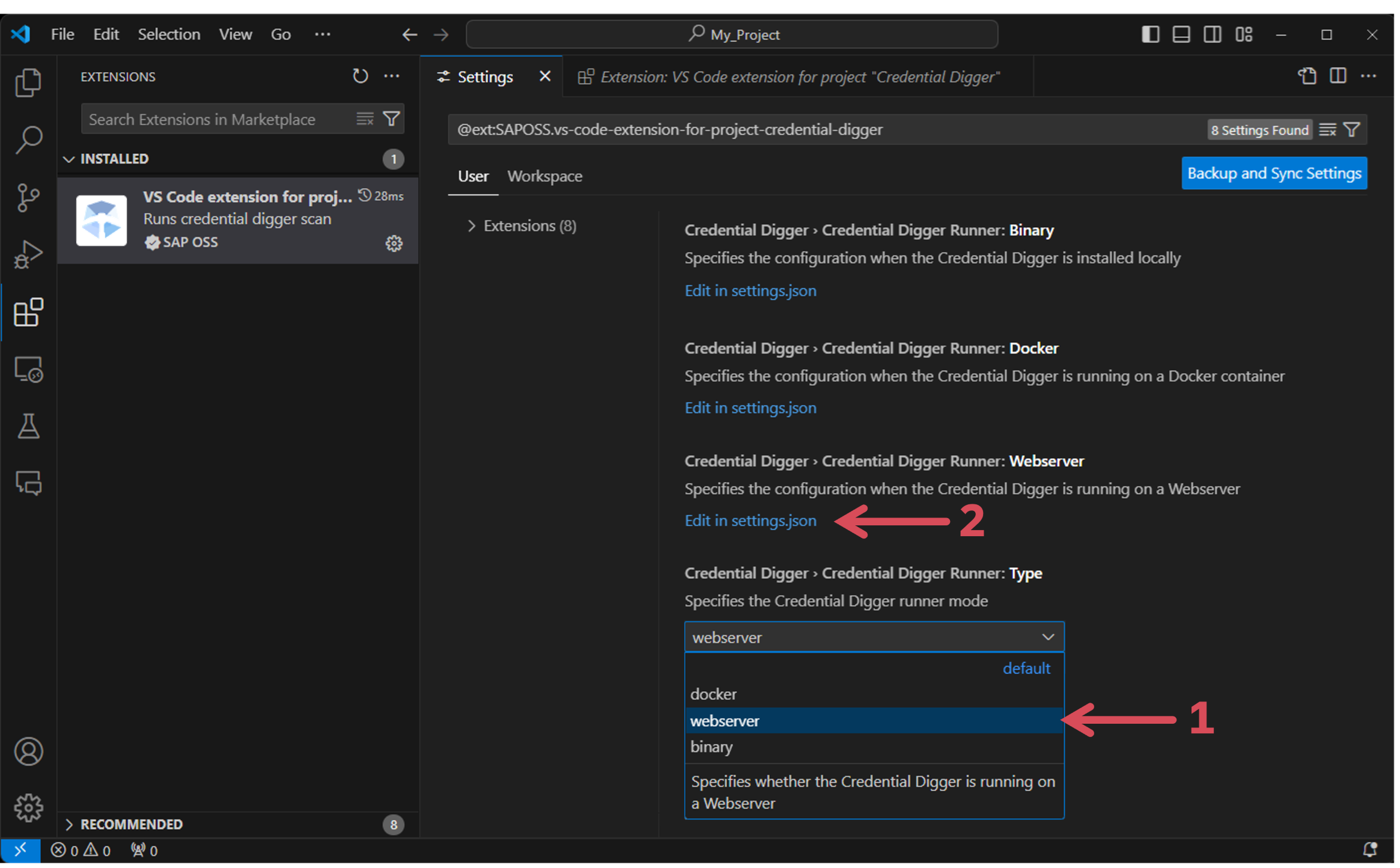The image size is (1400, 868).
Task: Toggle the secondary side bar
Action: pyautogui.click(x=1213, y=34)
